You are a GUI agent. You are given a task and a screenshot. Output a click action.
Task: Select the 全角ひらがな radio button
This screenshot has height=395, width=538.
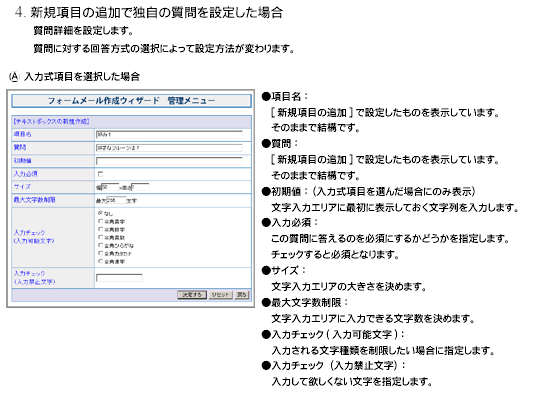[x=100, y=245]
